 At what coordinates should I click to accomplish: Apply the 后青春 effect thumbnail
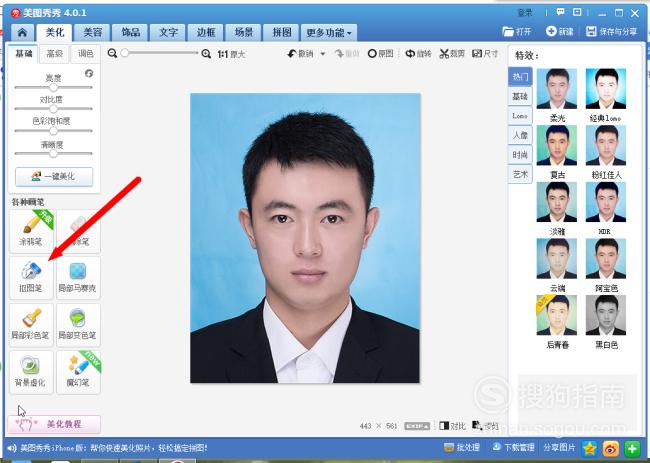(557, 315)
